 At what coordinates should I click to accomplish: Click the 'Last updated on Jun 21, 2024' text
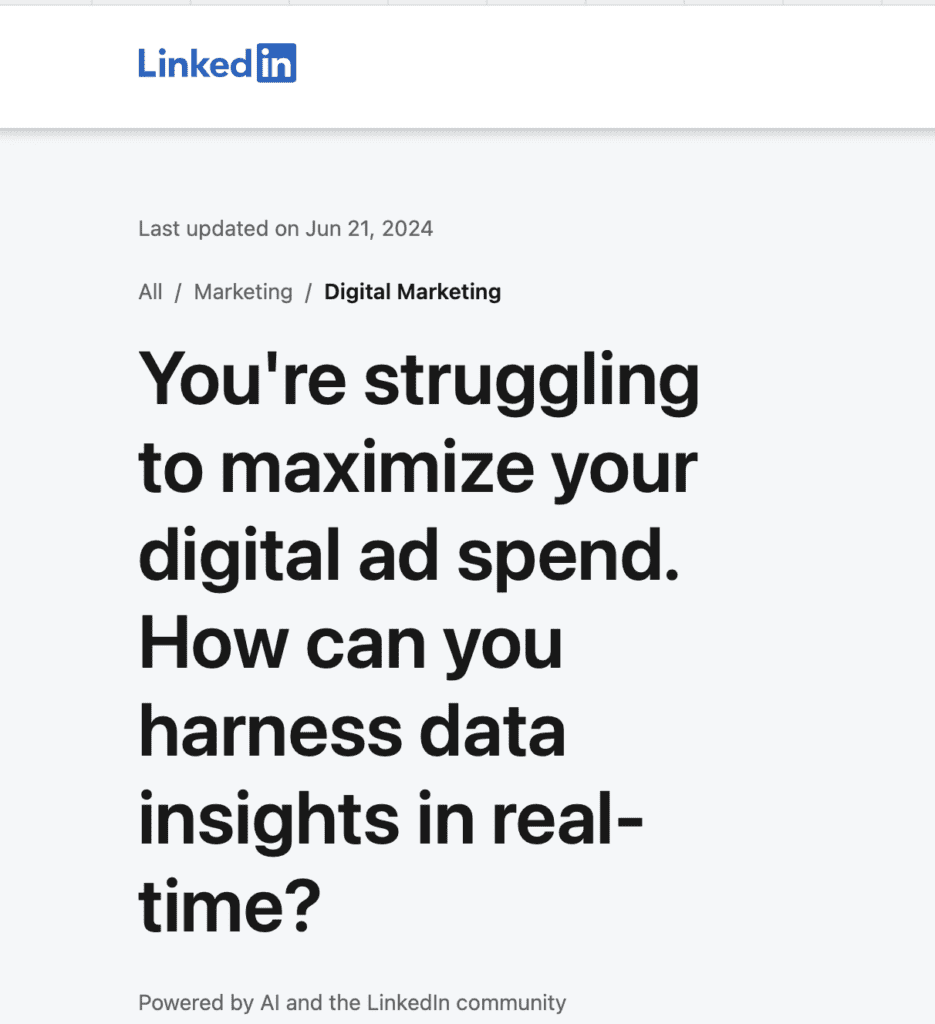(285, 228)
